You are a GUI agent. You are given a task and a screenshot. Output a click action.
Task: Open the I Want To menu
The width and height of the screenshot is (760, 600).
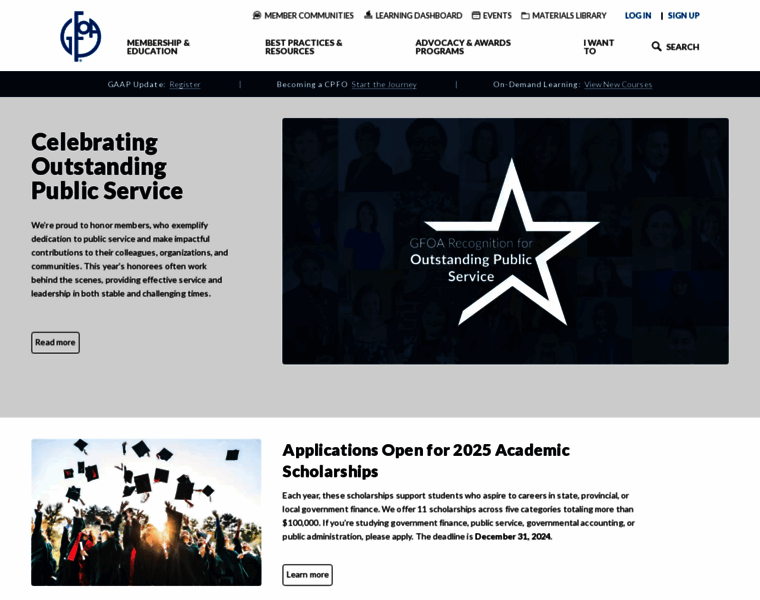[x=599, y=47]
